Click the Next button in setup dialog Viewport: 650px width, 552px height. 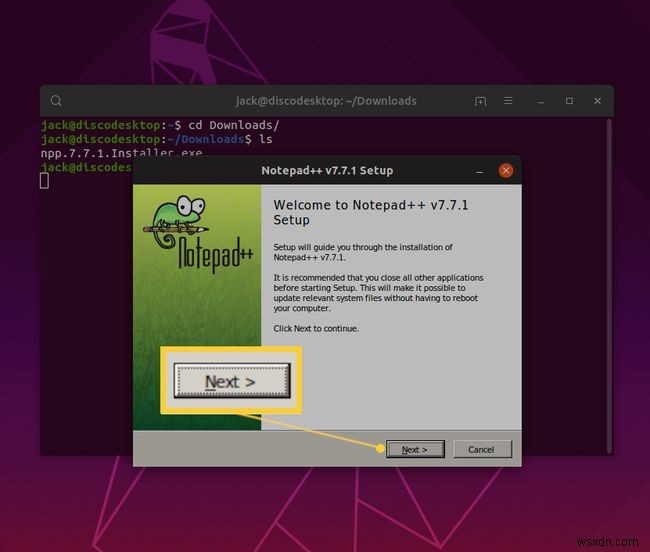[x=415, y=449]
